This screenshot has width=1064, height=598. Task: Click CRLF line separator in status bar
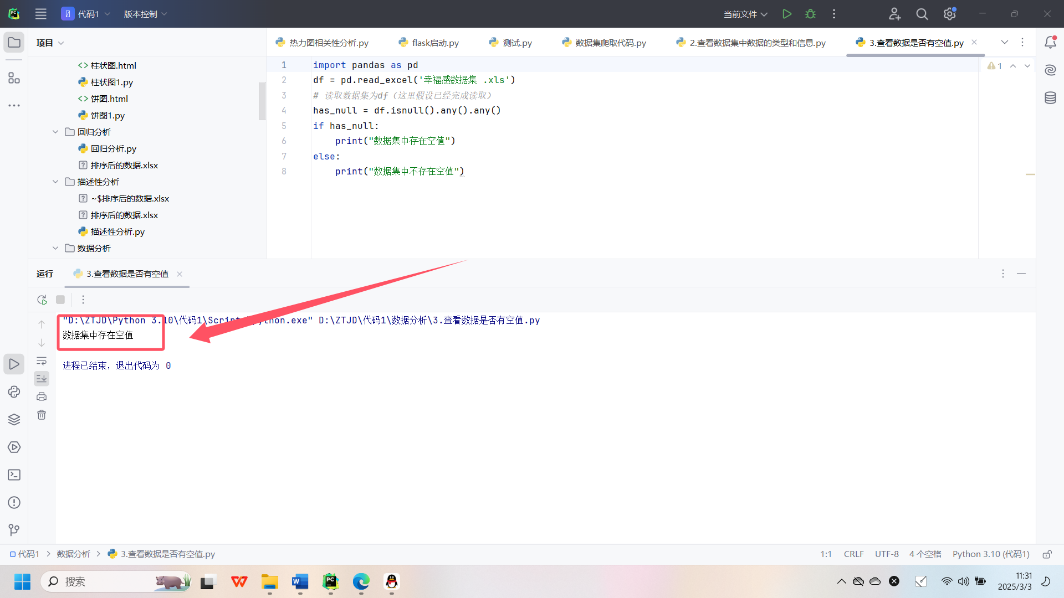tap(853, 554)
